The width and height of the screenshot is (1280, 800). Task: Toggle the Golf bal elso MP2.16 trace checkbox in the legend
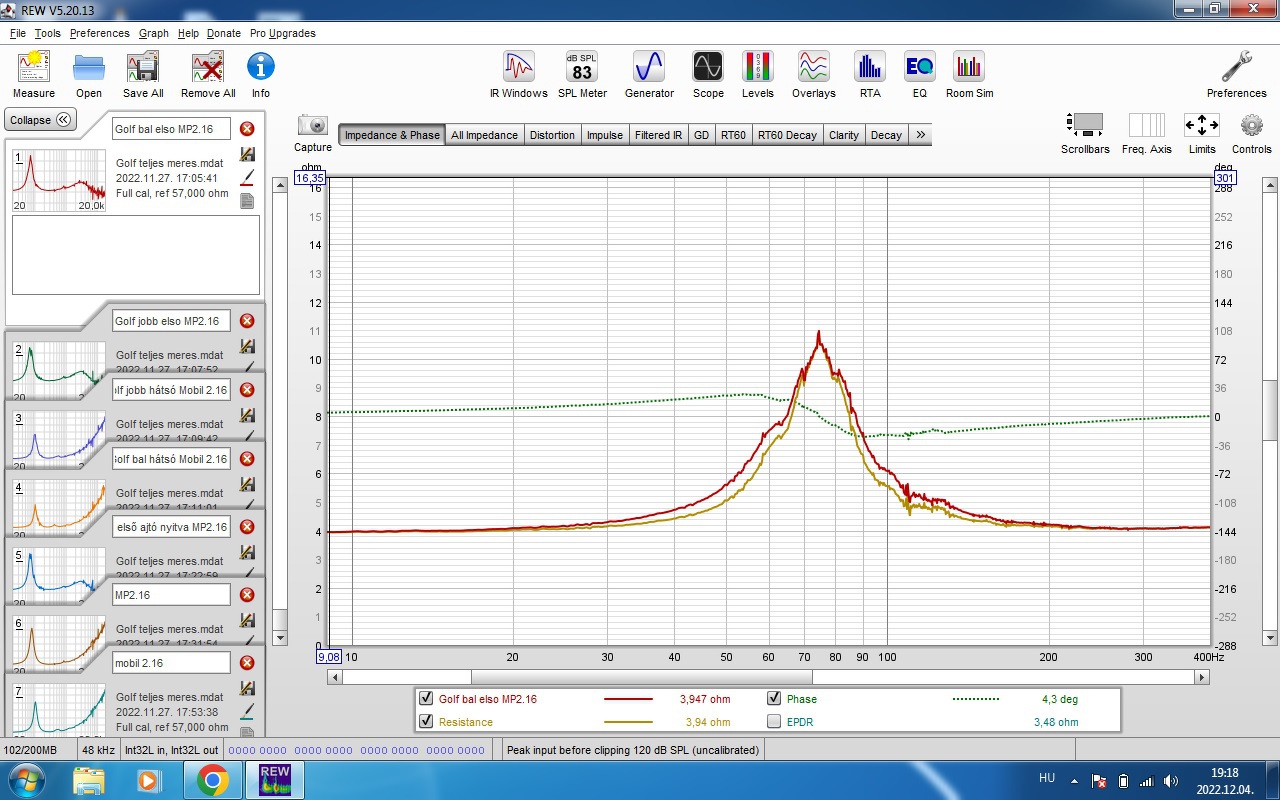(427, 699)
